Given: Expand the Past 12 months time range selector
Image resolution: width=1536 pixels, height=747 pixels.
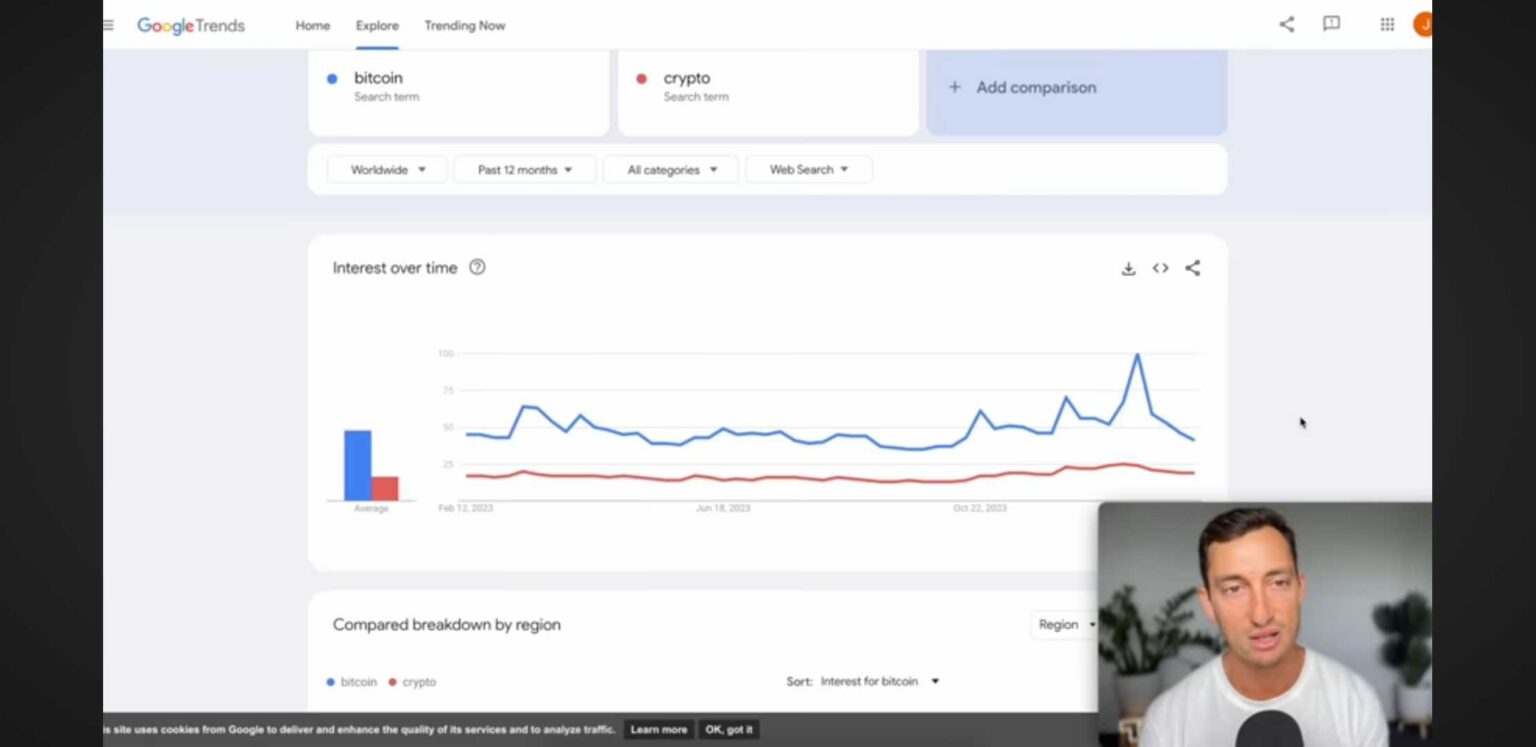Looking at the screenshot, I should coord(524,169).
